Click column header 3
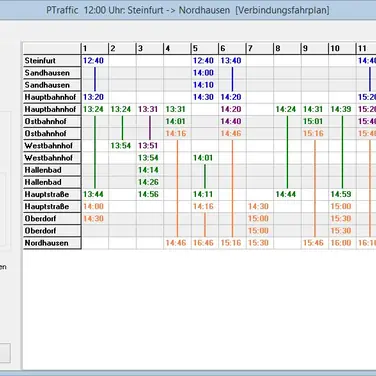376x376 pixels. pos(150,49)
